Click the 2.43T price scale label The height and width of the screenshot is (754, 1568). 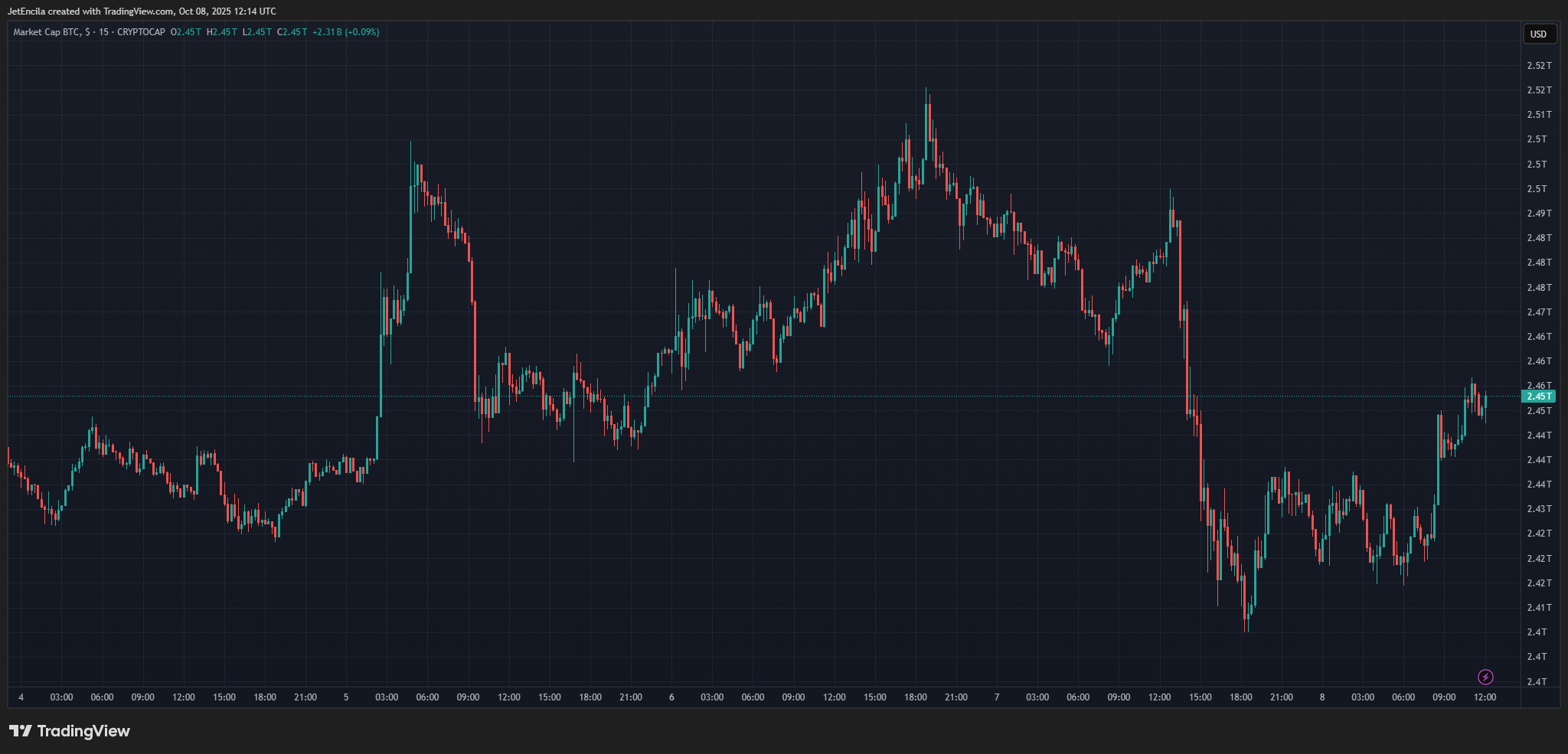coord(1539,509)
